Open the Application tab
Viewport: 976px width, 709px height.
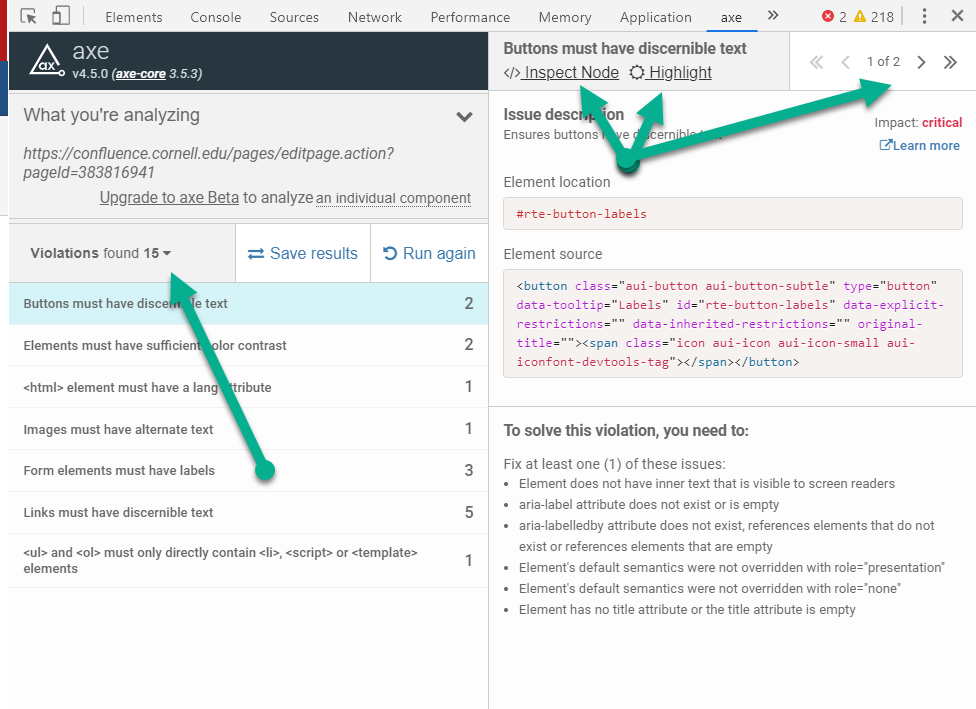coord(655,17)
